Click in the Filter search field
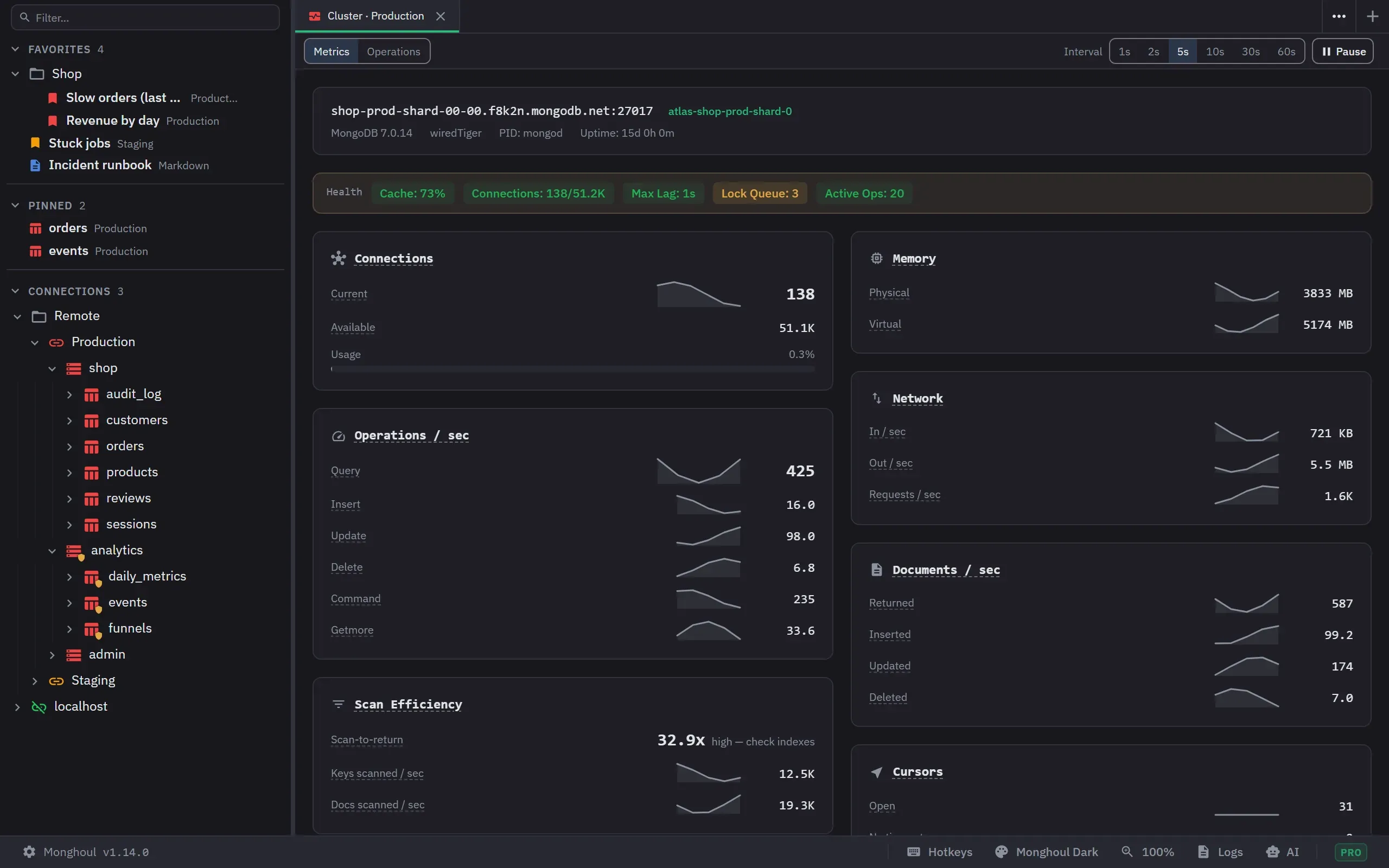 point(145,18)
